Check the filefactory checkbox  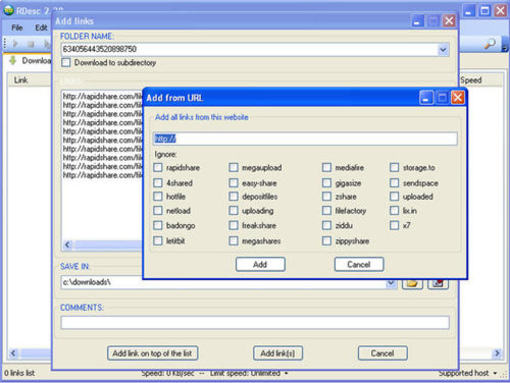click(x=327, y=211)
